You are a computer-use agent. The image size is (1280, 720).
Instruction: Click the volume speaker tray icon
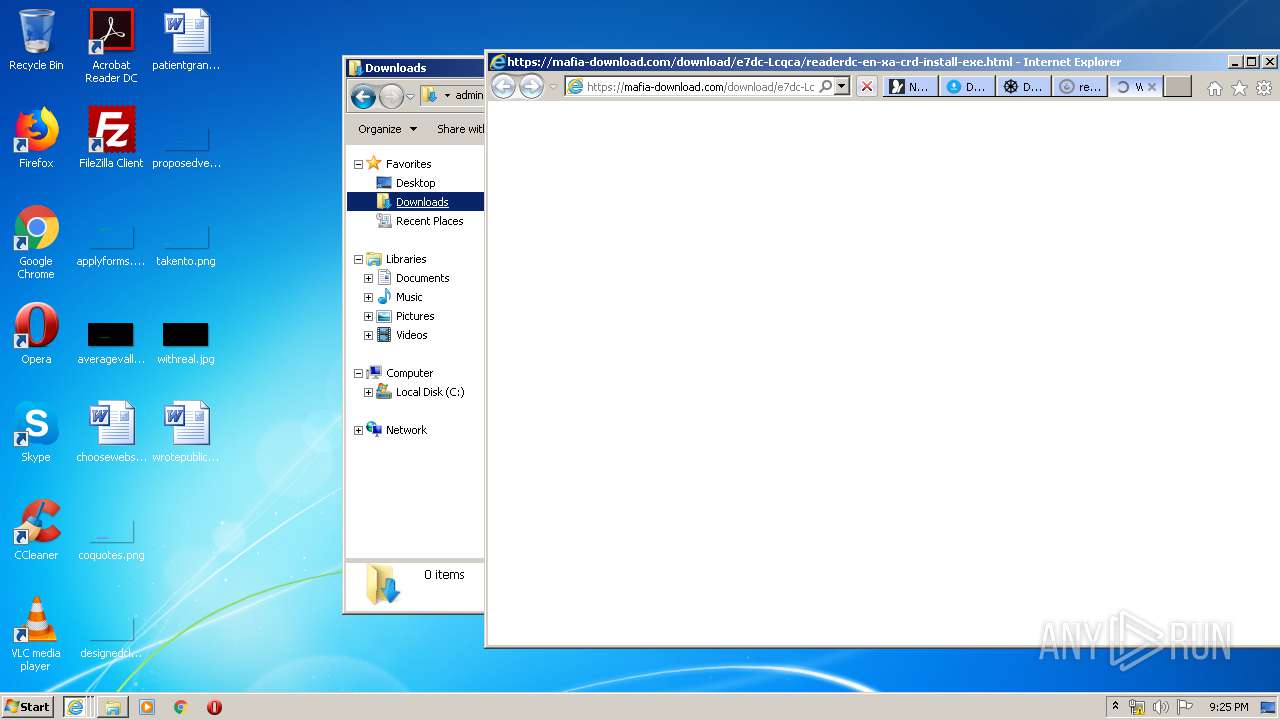1160,707
